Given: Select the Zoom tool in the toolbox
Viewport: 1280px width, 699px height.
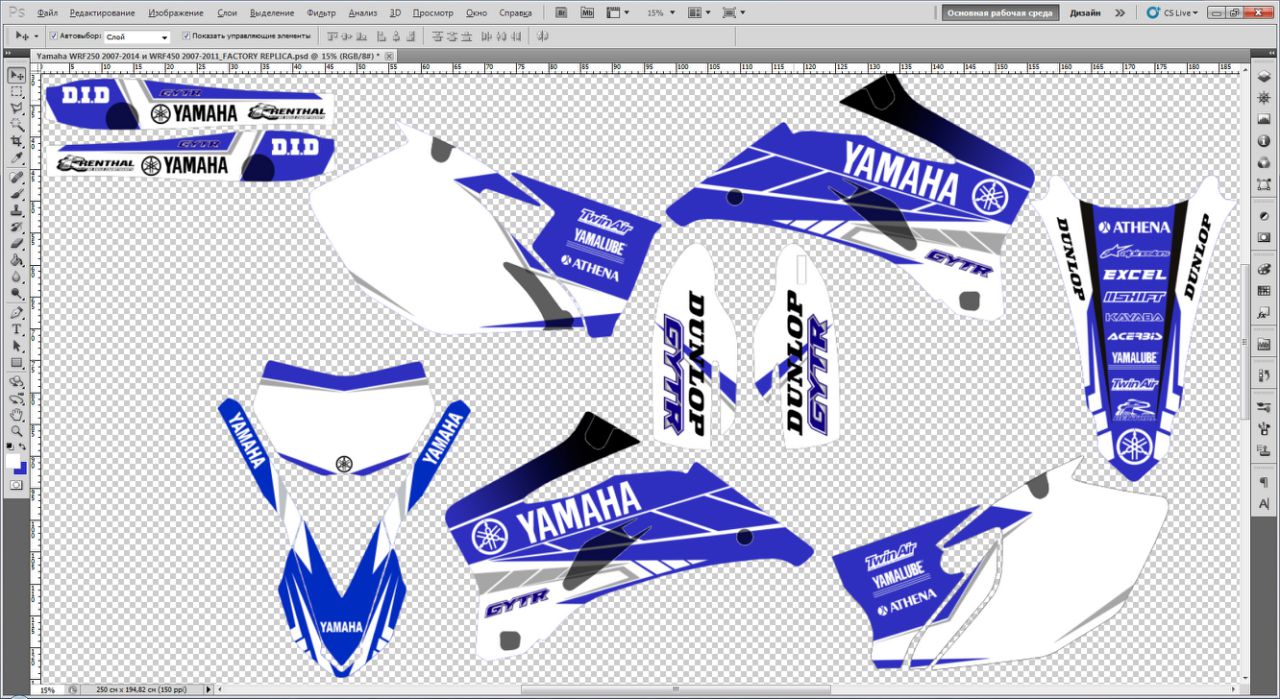Looking at the screenshot, I should (17, 431).
